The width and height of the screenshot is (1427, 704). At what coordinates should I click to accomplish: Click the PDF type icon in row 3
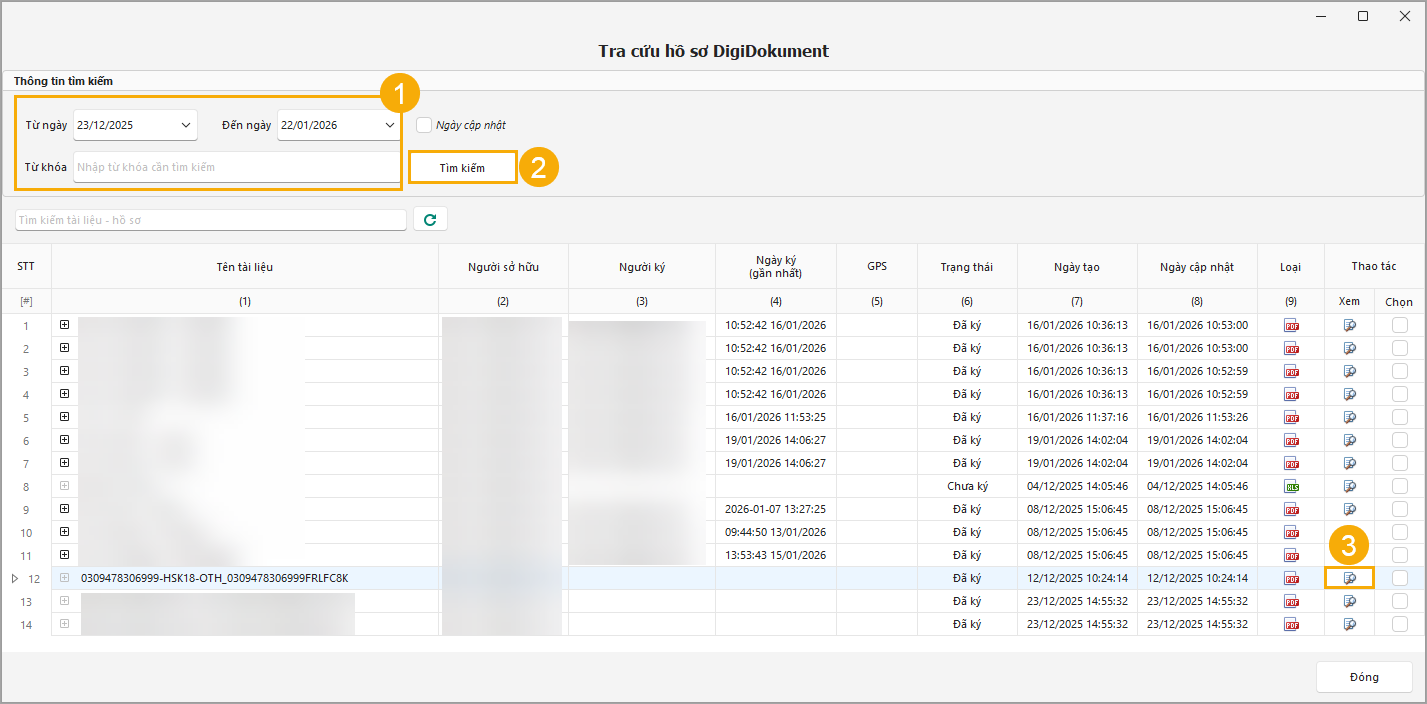[1291, 371]
